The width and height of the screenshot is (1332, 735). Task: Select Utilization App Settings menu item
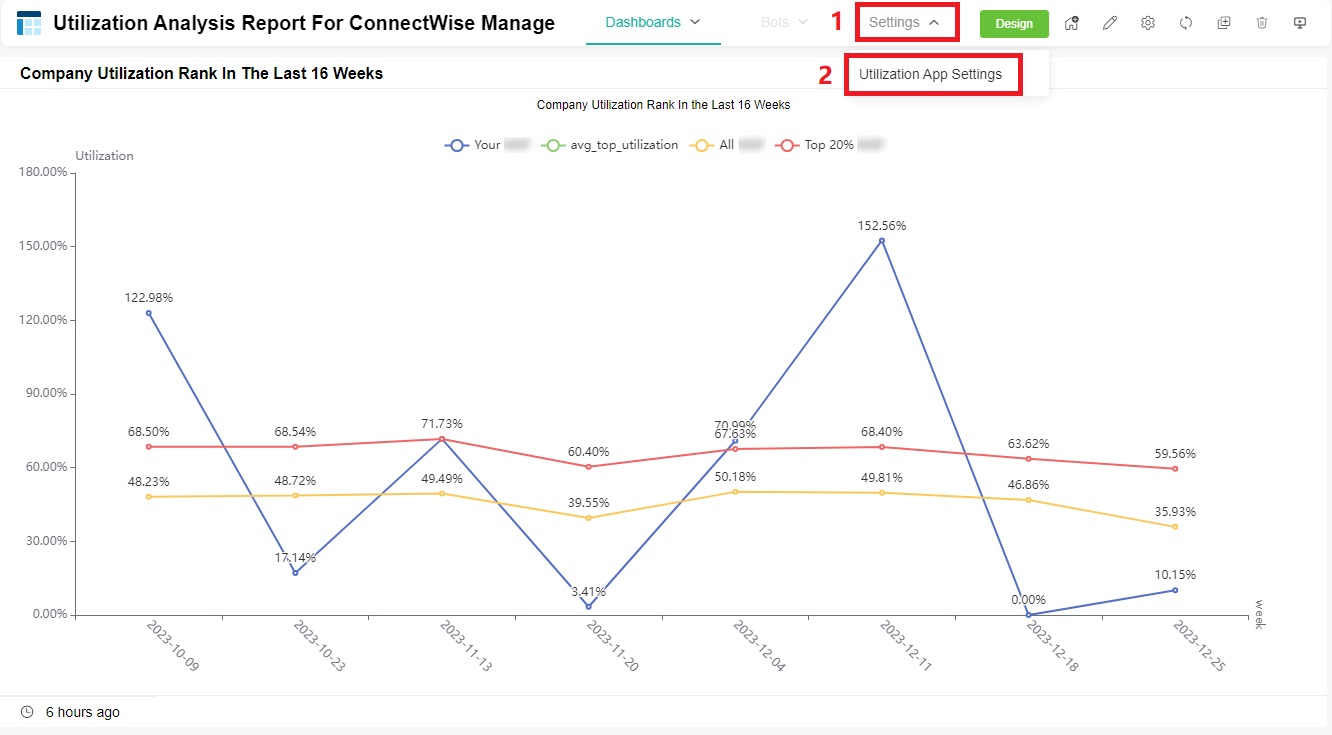tap(930, 74)
